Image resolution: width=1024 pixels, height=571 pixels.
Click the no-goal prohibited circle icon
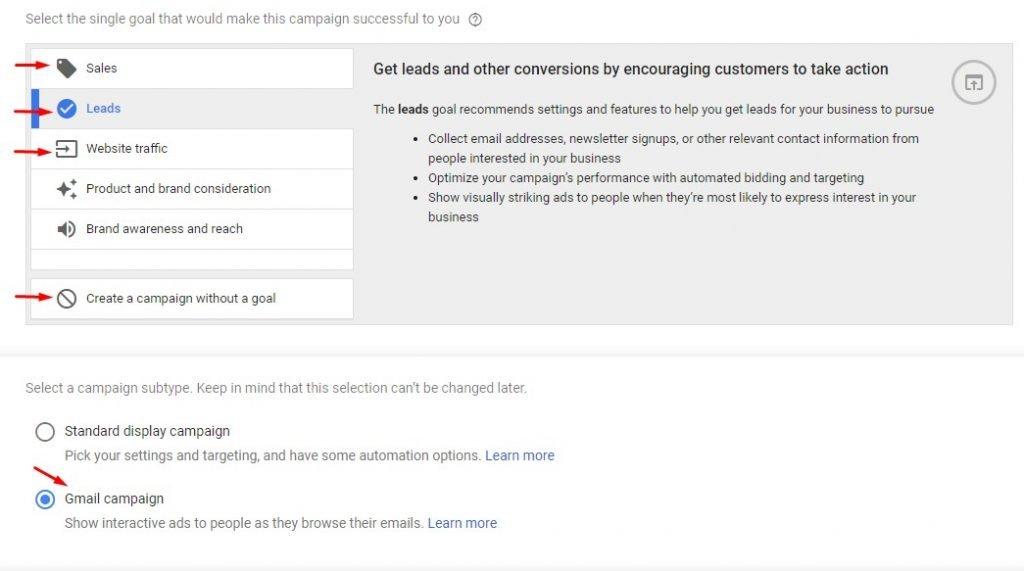point(66,299)
